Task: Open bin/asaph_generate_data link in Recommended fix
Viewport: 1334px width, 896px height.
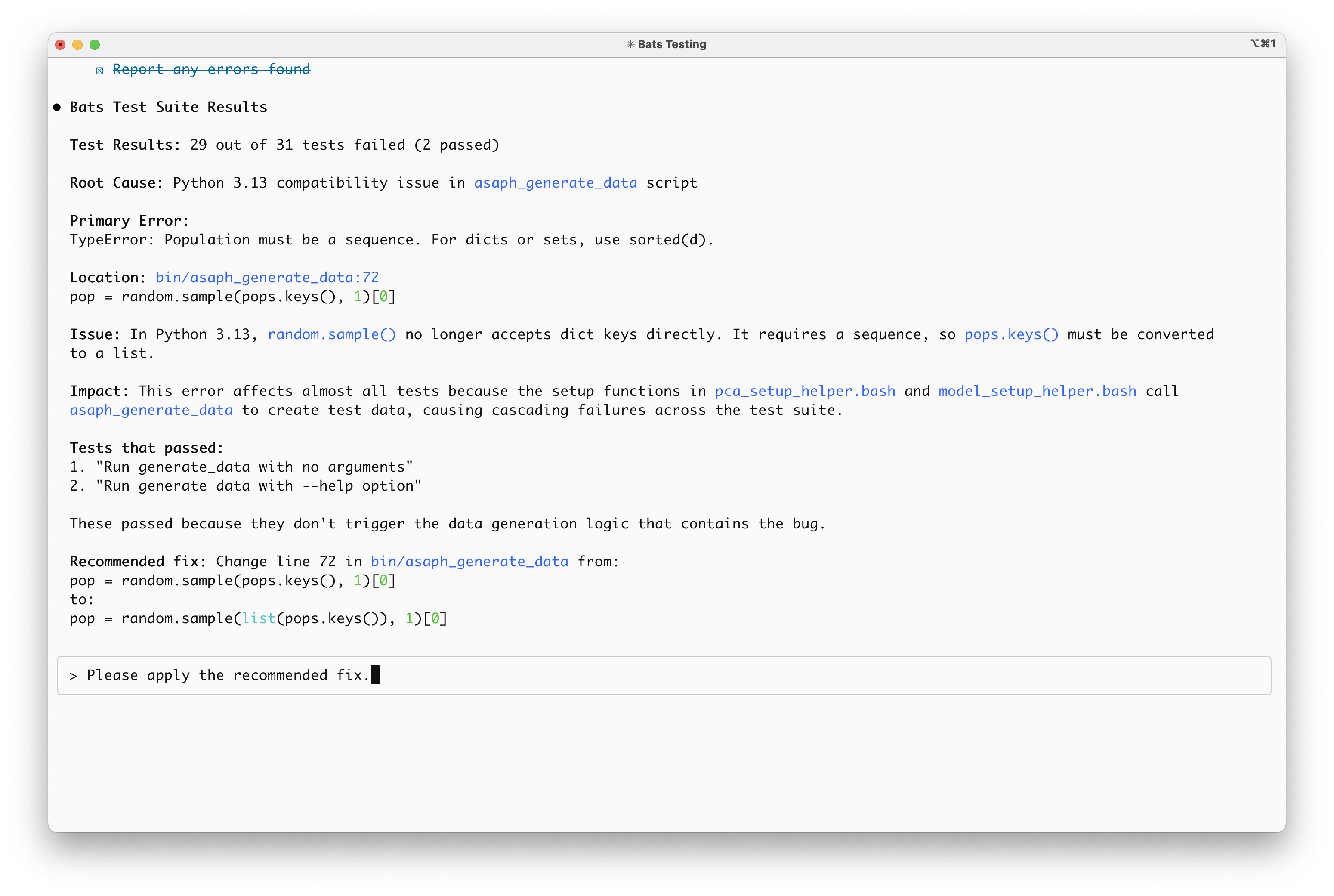Action: 469,562
